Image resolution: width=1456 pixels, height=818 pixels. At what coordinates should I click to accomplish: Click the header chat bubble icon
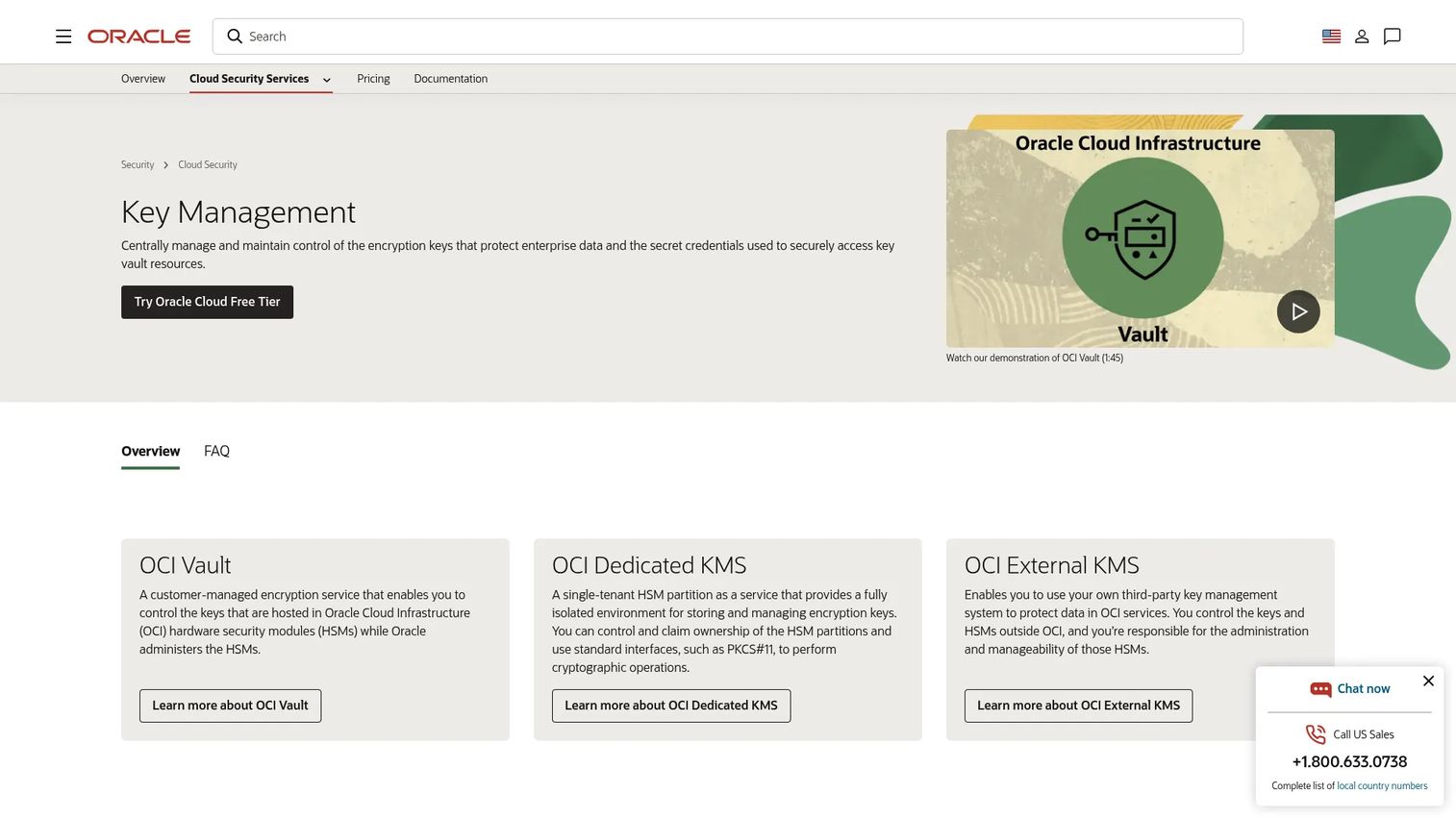pyautogui.click(x=1392, y=37)
